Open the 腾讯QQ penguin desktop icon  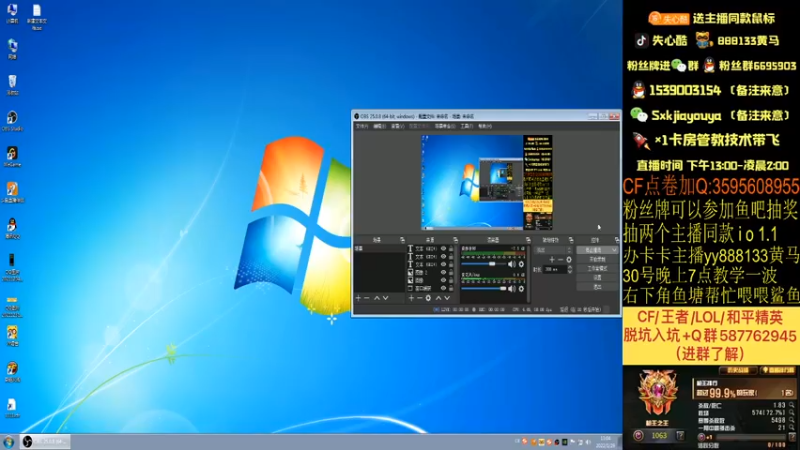point(12,228)
